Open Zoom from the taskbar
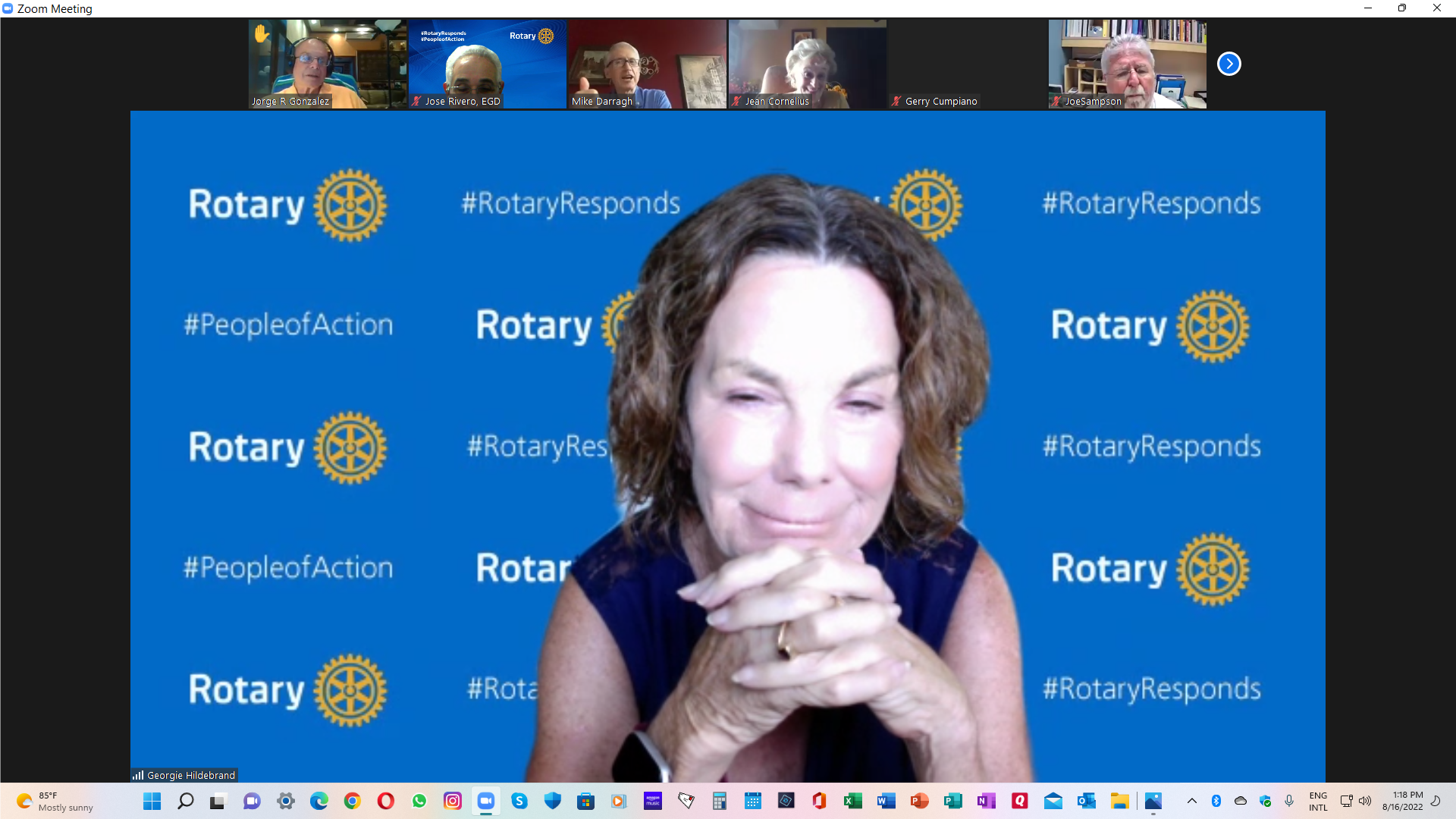 486,801
